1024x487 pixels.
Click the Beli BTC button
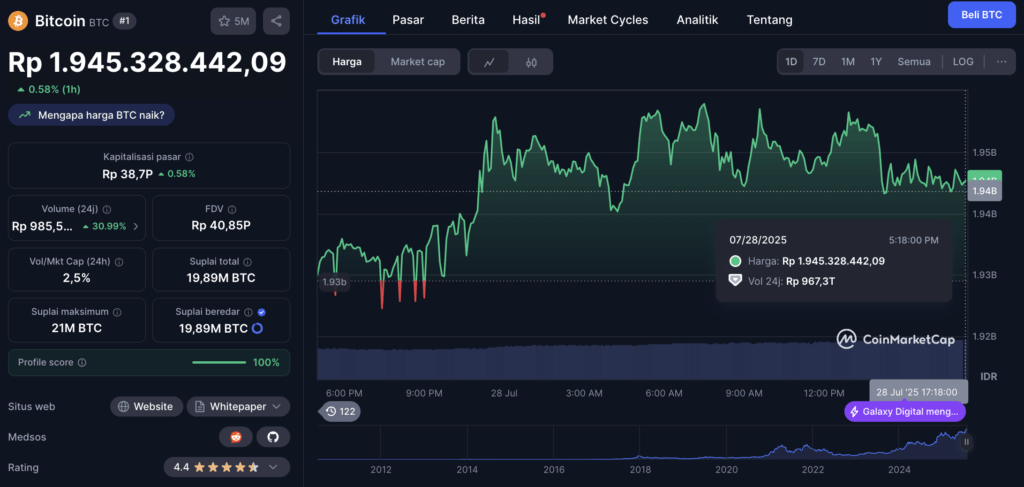[x=982, y=14]
